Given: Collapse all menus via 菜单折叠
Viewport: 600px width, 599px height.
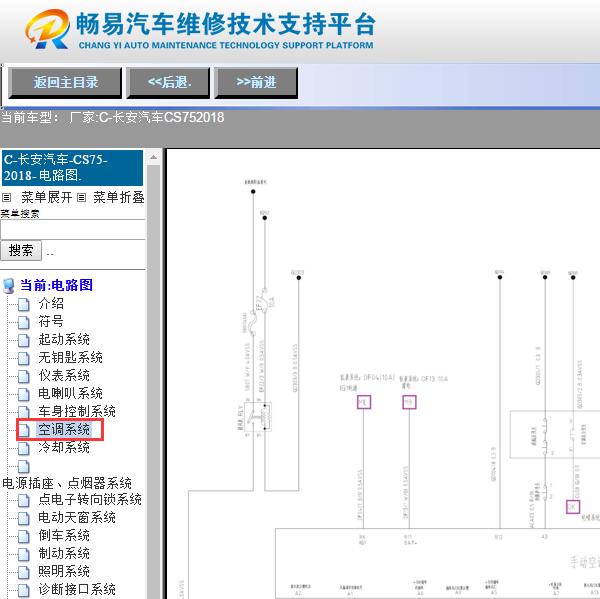Looking at the screenshot, I should coord(119,197).
